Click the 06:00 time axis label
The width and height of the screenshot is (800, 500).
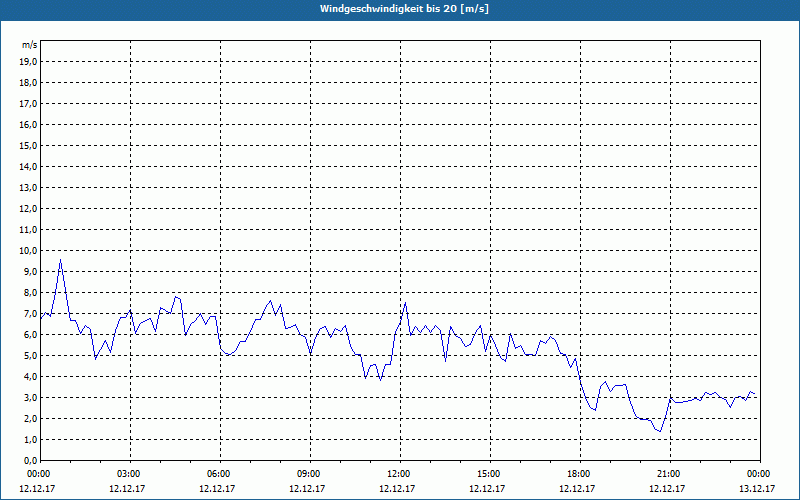click(x=220, y=474)
